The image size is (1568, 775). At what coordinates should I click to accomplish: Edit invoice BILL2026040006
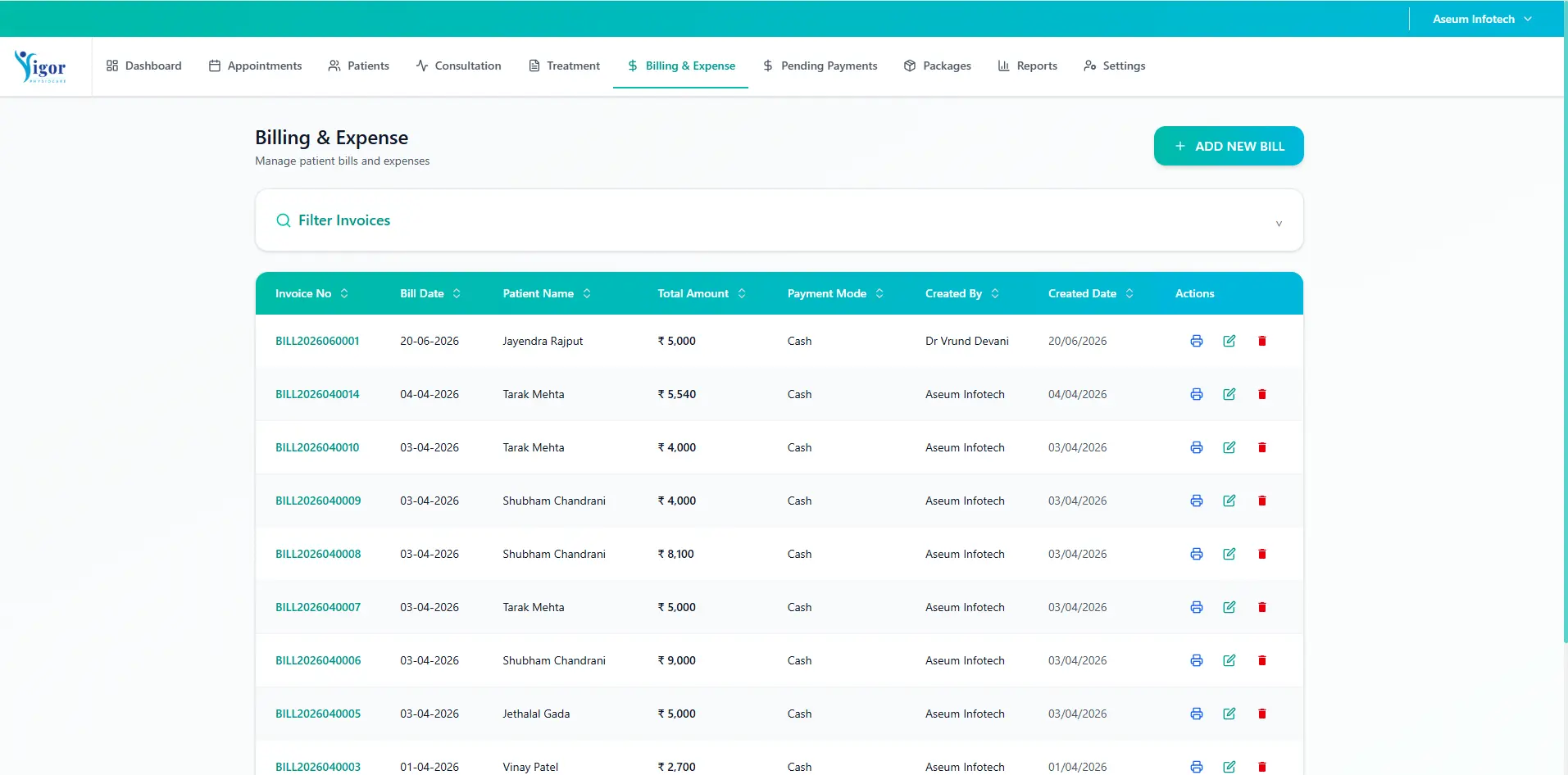pyautogui.click(x=1229, y=660)
